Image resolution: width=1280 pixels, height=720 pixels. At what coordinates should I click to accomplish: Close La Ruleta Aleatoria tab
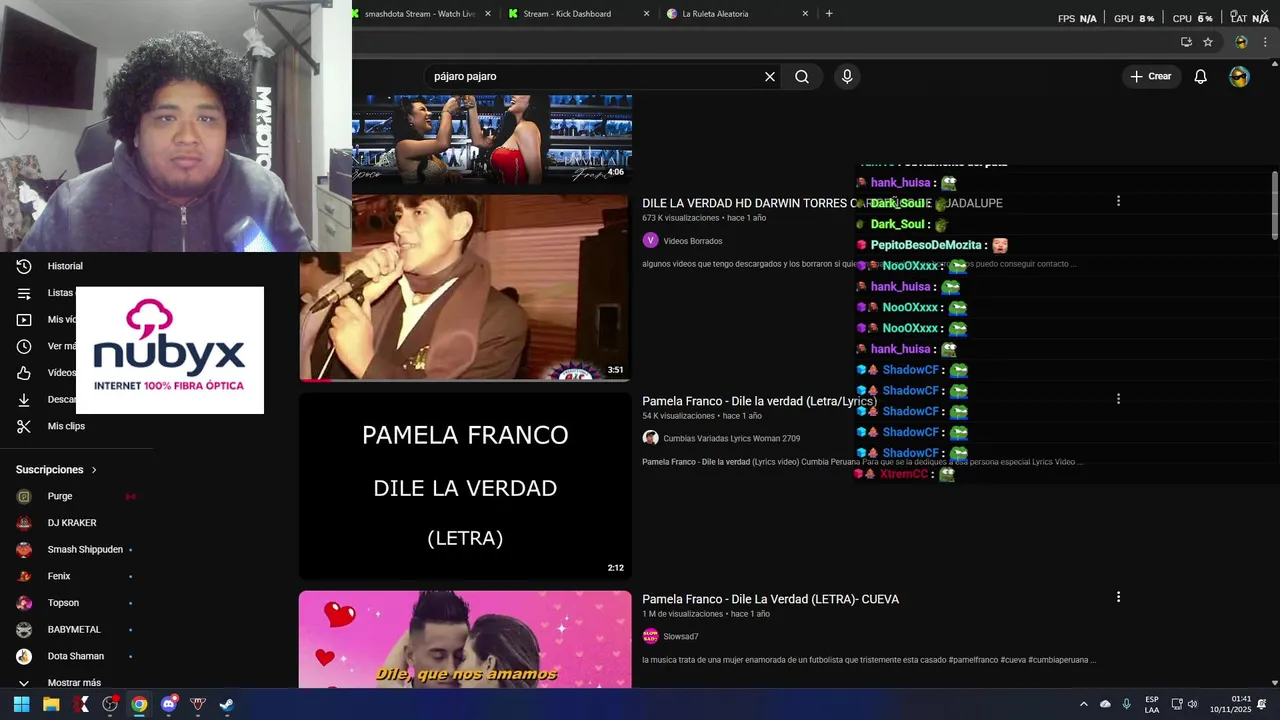pyautogui.click(x=805, y=14)
